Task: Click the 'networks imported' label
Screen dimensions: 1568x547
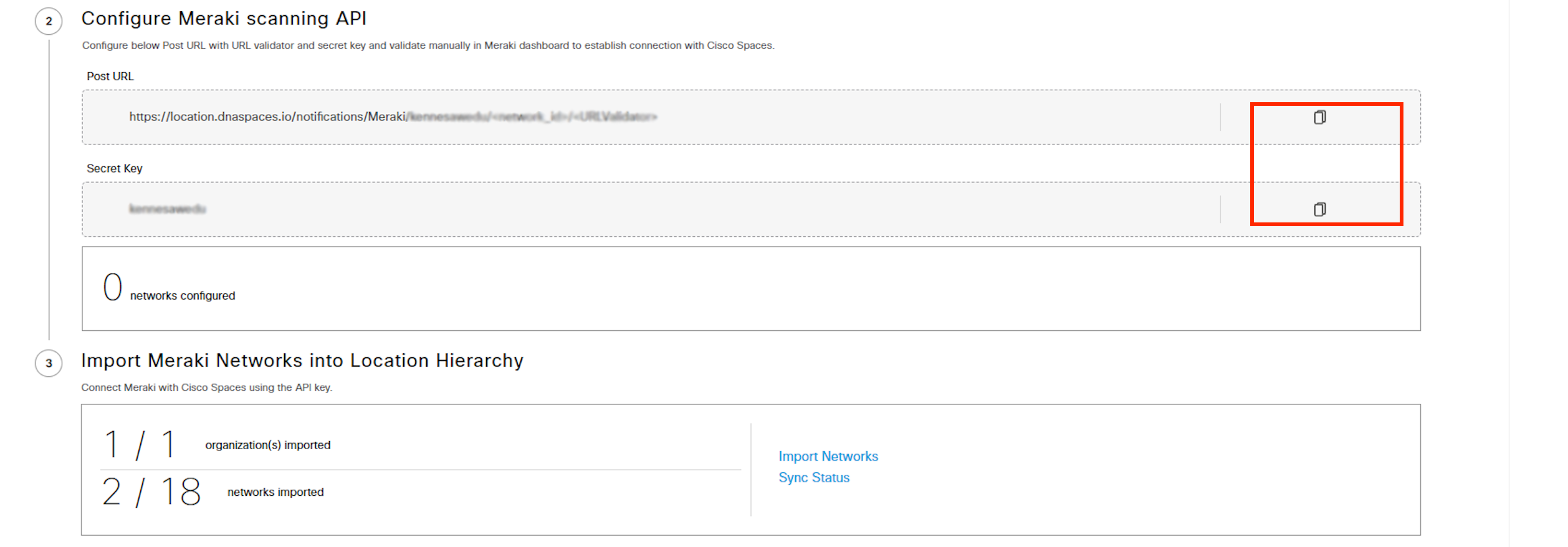Action: 275,492
